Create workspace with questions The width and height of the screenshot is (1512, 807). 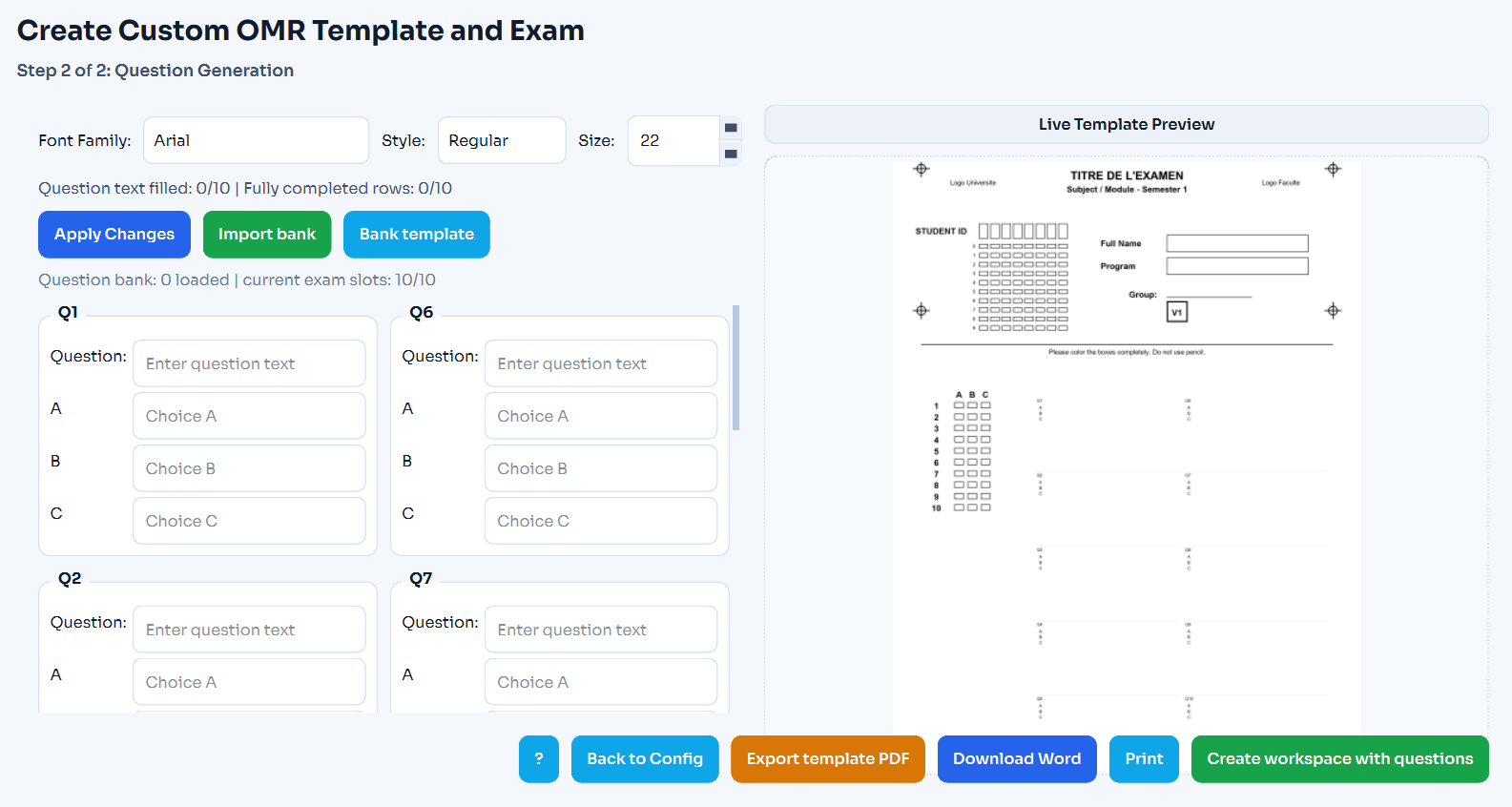1339,758
